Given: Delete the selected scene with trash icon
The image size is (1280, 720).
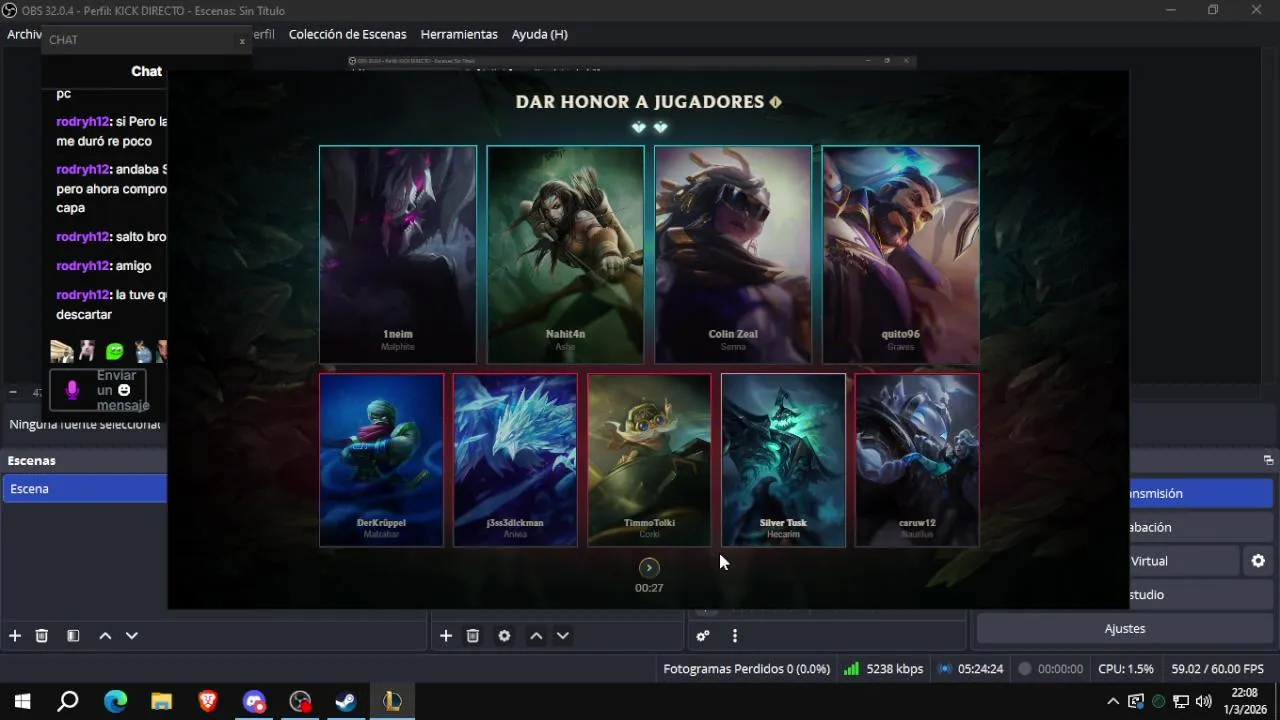Looking at the screenshot, I should (x=42, y=636).
